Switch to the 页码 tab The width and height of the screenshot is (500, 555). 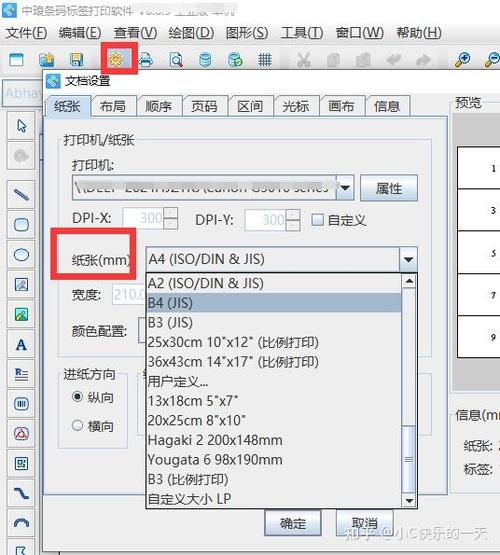coord(204,106)
